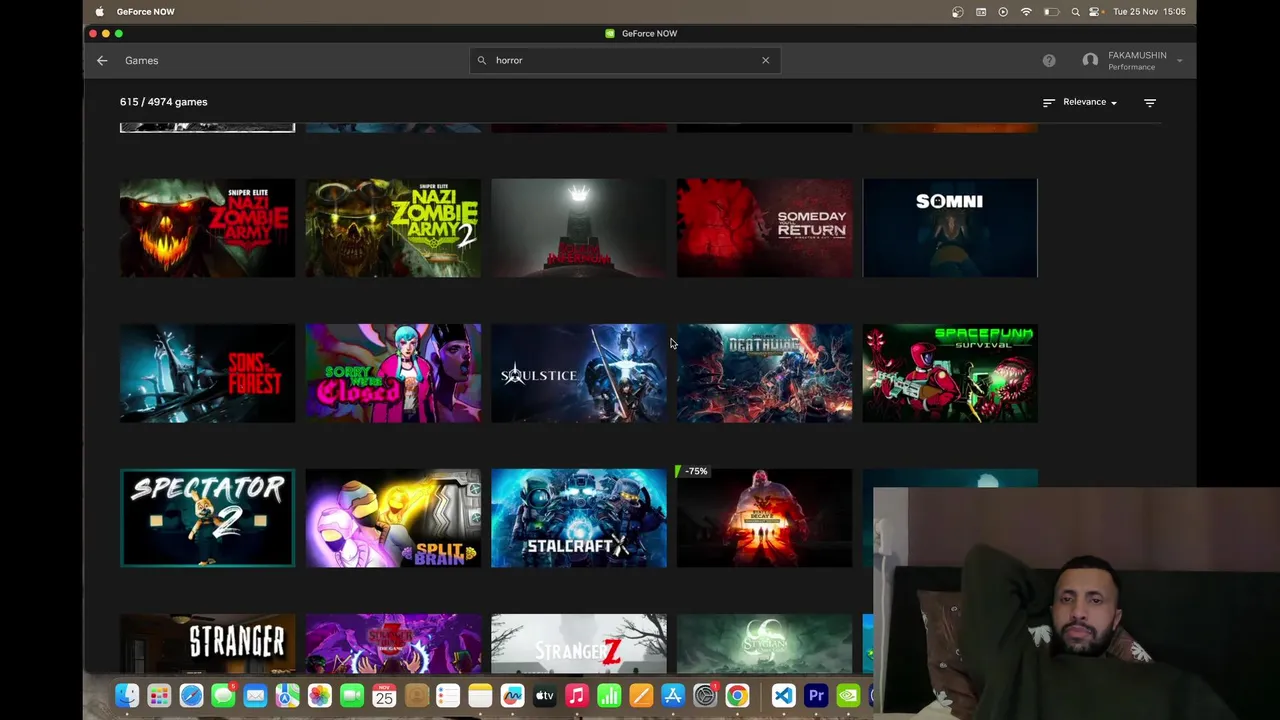Open Apple TV from the dock
The width and height of the screenshot is (1280, 720).
[544, 696]
